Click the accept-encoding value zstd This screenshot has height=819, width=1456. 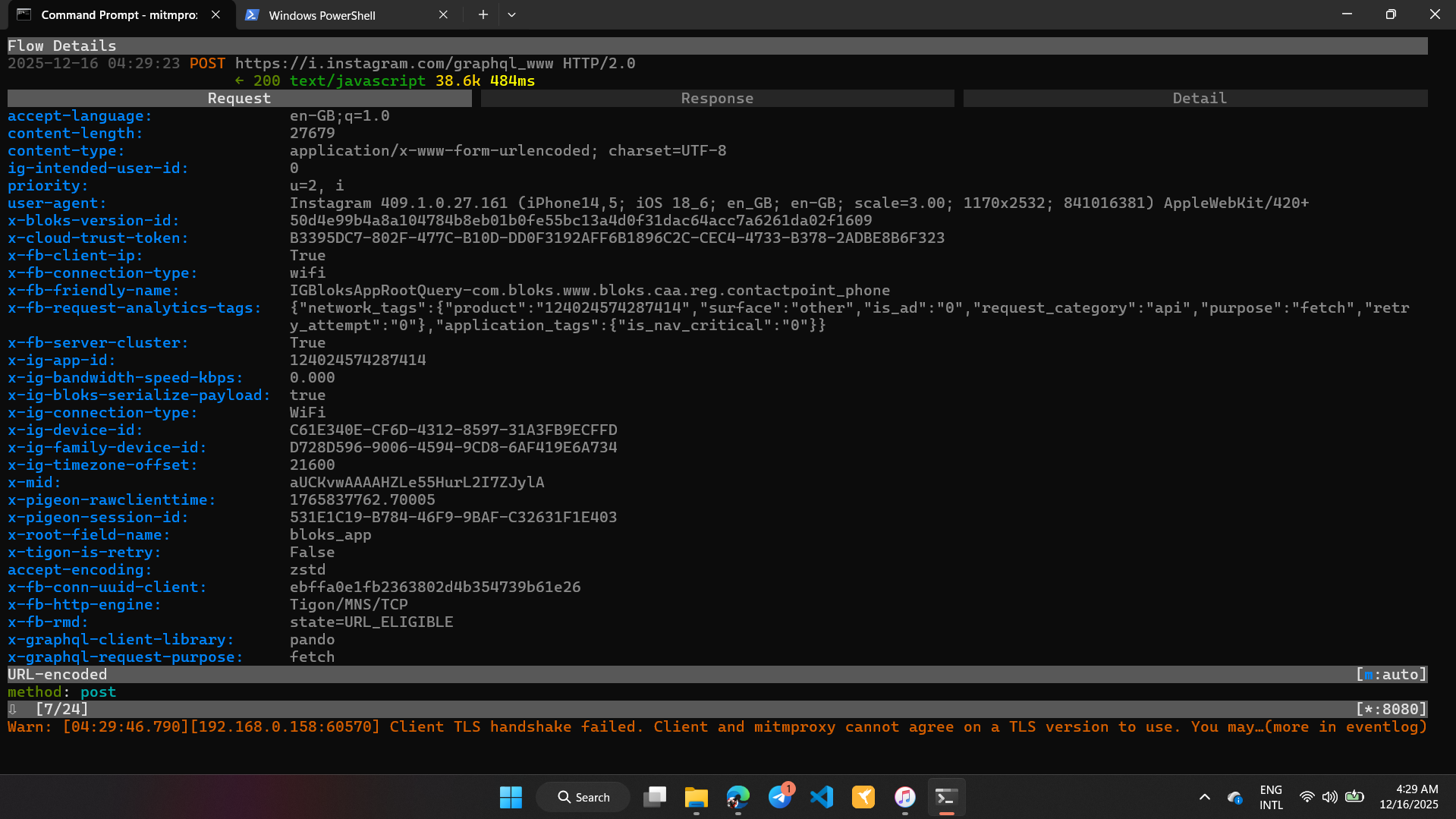308,570
